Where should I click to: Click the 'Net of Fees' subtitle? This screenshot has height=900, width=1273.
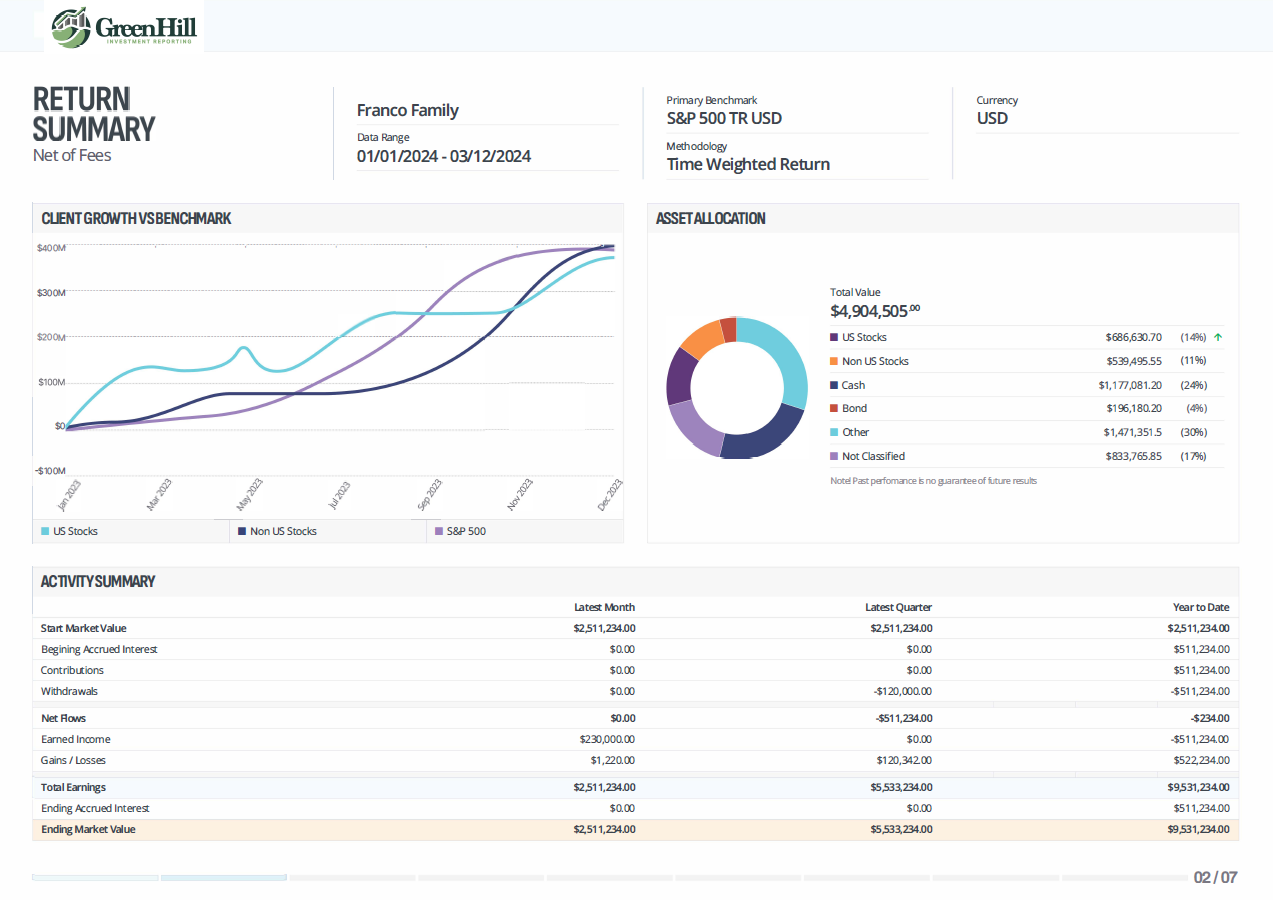[72, 155]
